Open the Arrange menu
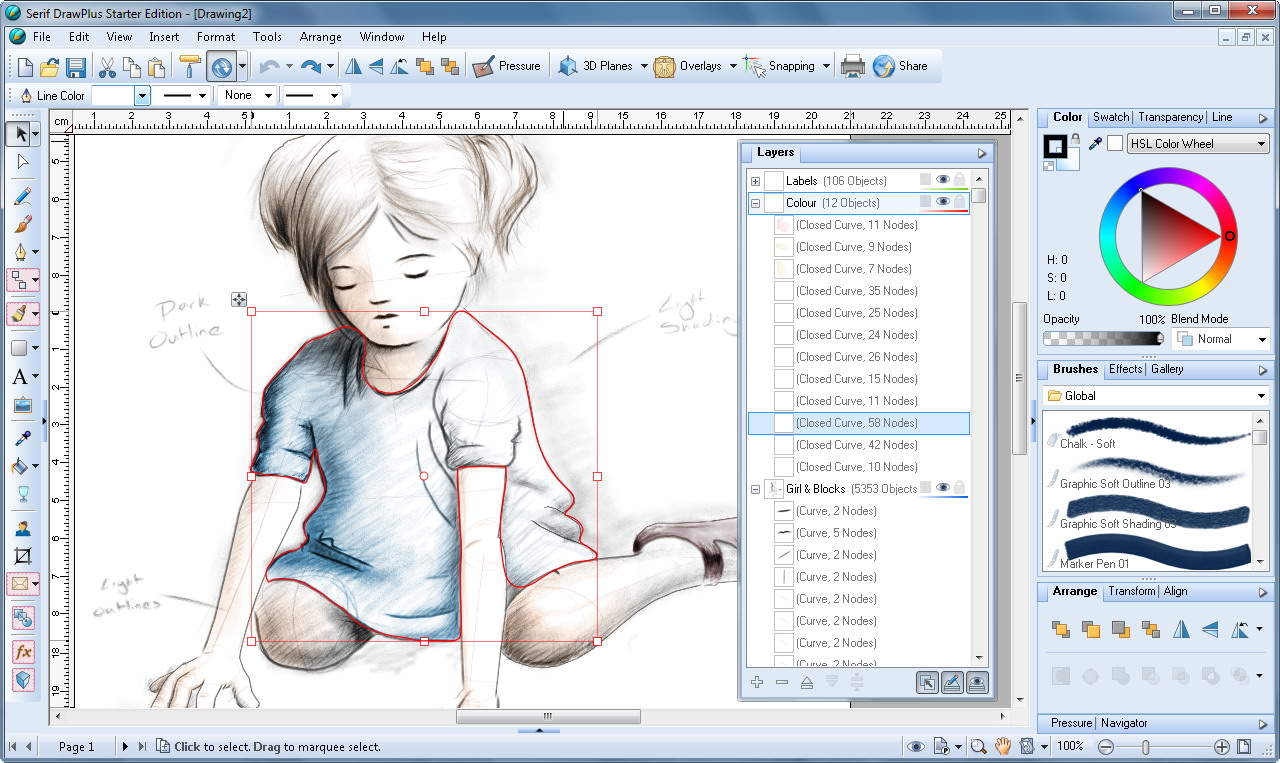The width and height of the screenshot is (1280, 763). click(x=320, y=37)
